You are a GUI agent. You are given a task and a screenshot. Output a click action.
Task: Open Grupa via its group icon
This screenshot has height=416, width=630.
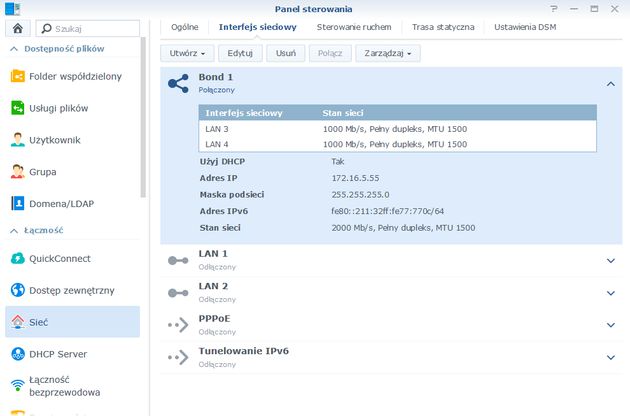pos(18,172)
